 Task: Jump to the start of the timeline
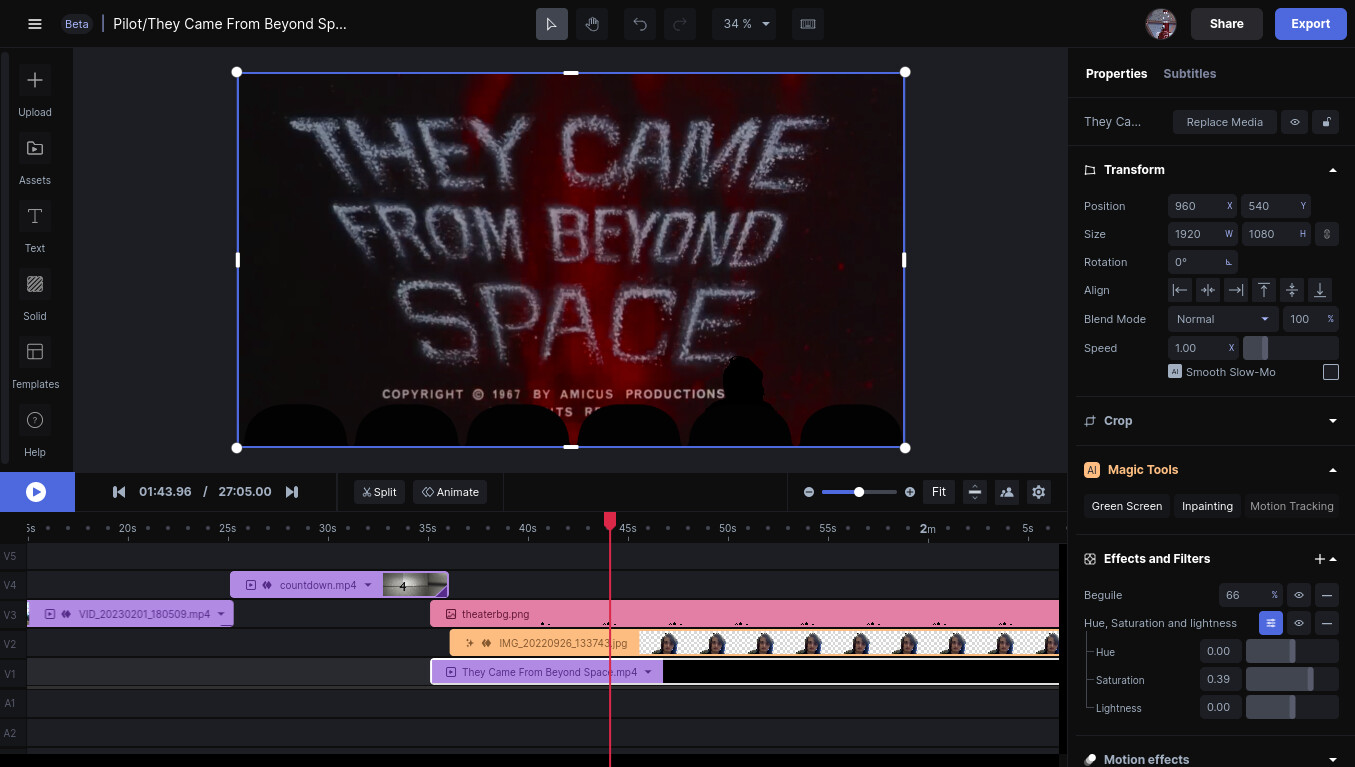[x=119, y=492]
